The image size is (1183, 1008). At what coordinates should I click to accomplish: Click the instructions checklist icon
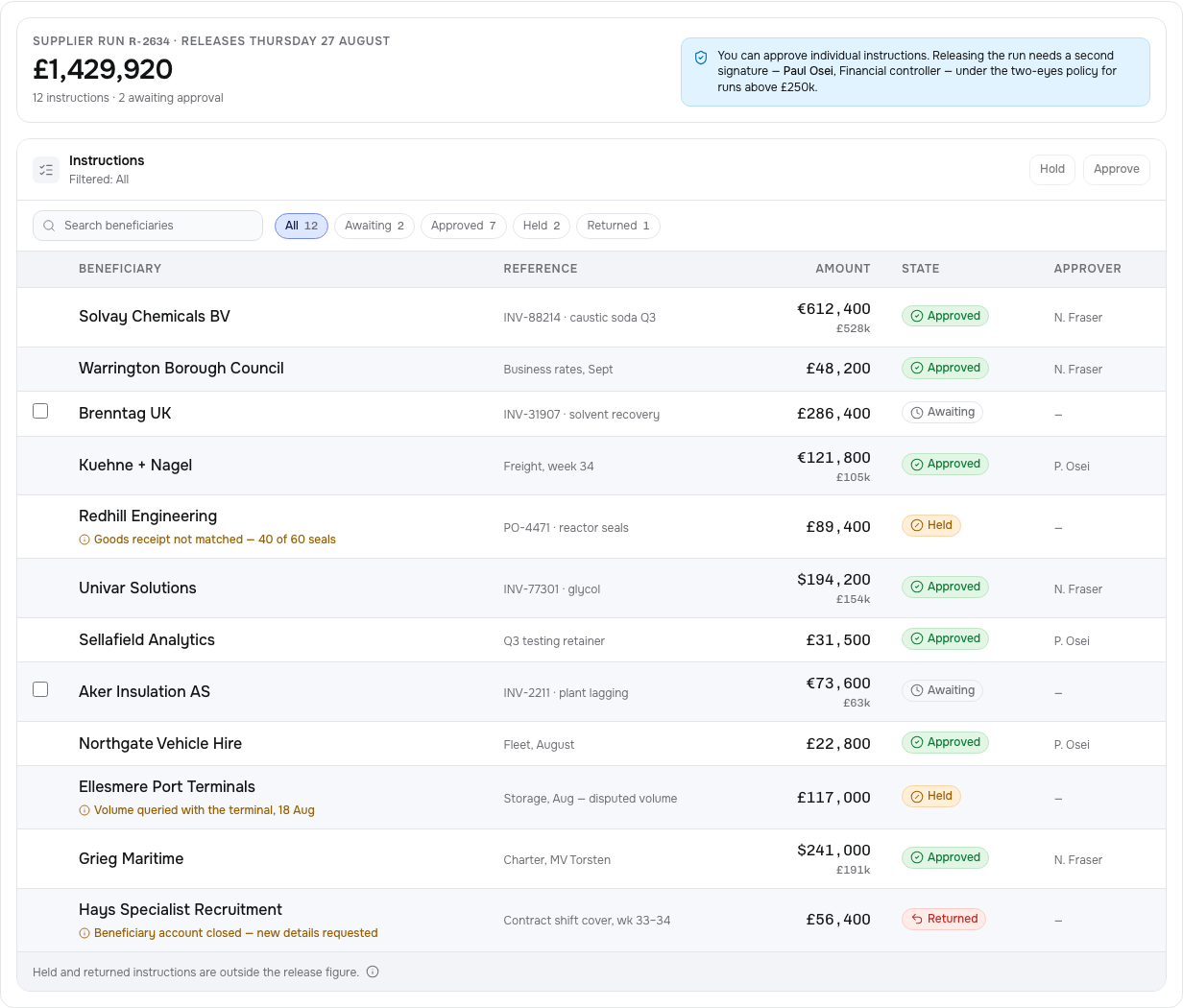(x=46, y=170)
